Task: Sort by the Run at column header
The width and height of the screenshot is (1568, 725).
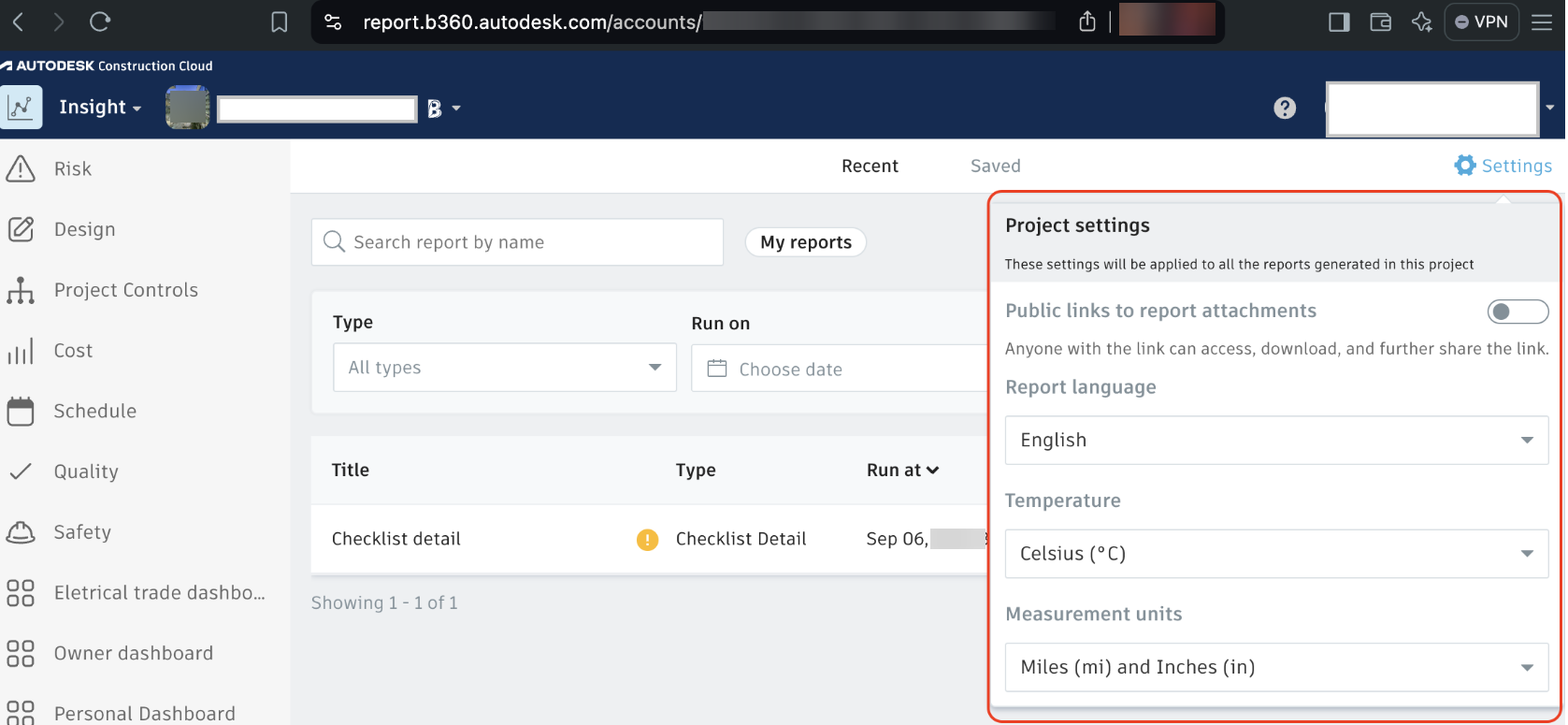Action: 902,471
